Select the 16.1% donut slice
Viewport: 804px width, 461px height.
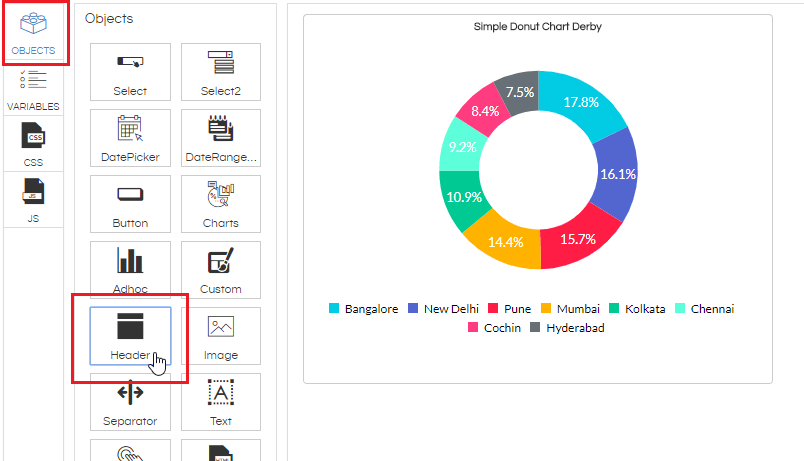pyautogui.click(x=617, y=174)
